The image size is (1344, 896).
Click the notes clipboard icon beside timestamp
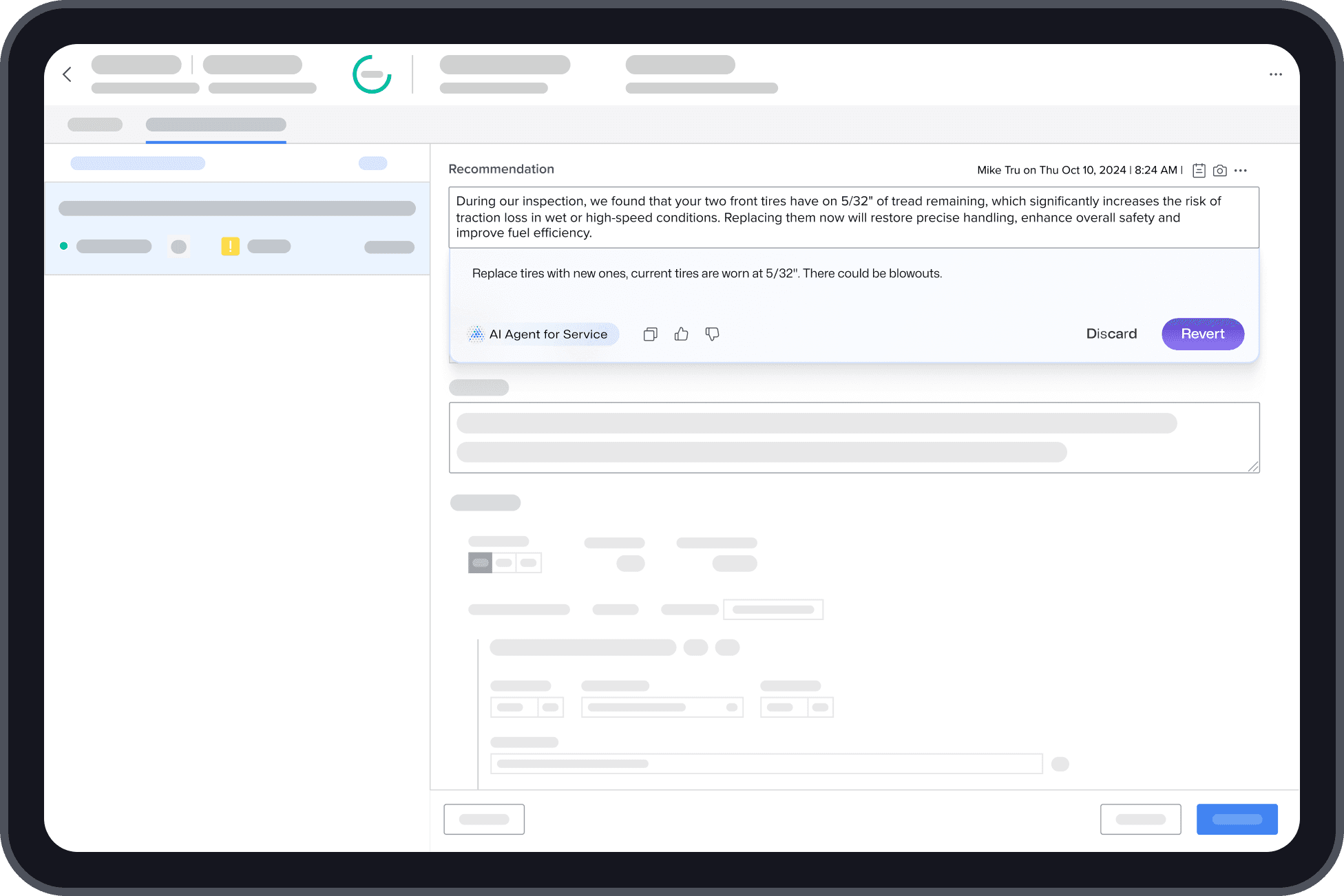click(x=1199, y=171)
